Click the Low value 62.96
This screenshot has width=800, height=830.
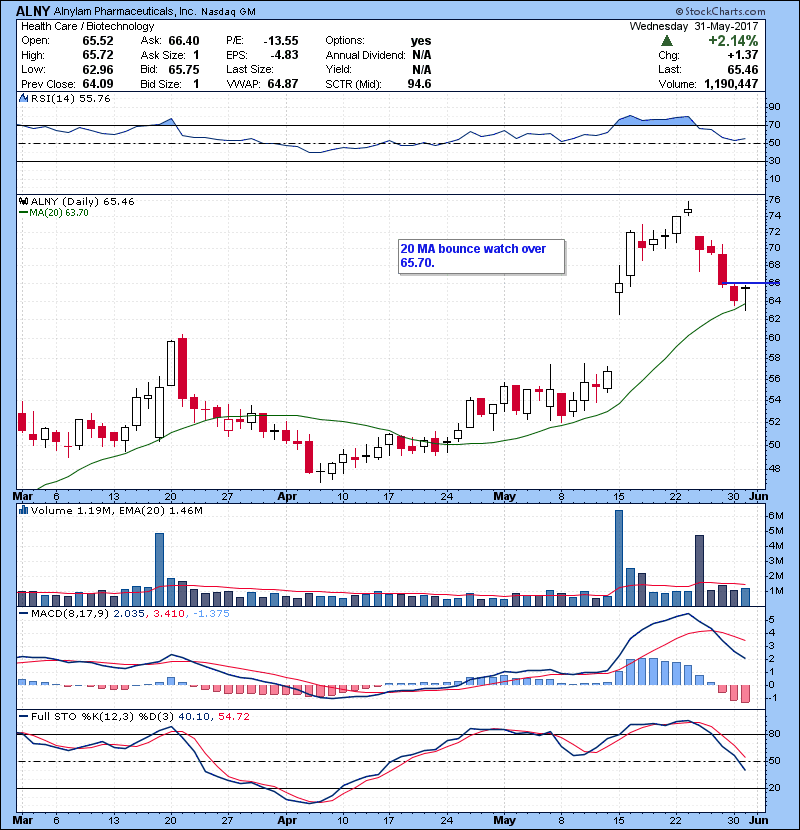(98, 69)
